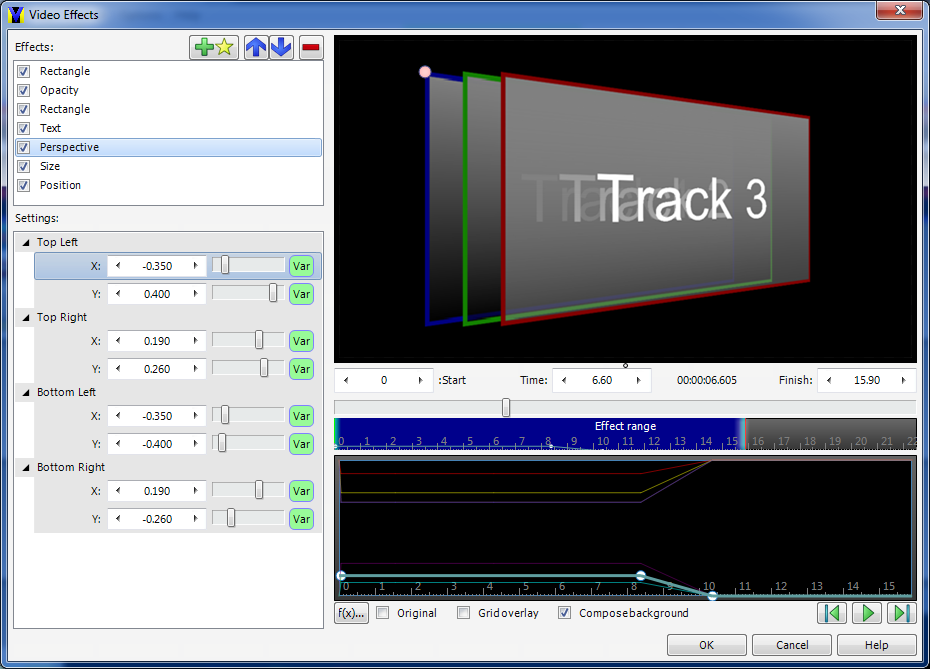Enable the Grid overlay checkbox

point(463,613)
